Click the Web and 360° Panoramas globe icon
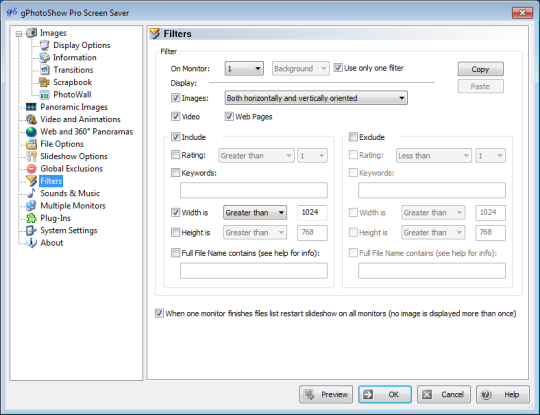Image resolution: width=540 pixels, height=415 pixels. coord(31,132)
